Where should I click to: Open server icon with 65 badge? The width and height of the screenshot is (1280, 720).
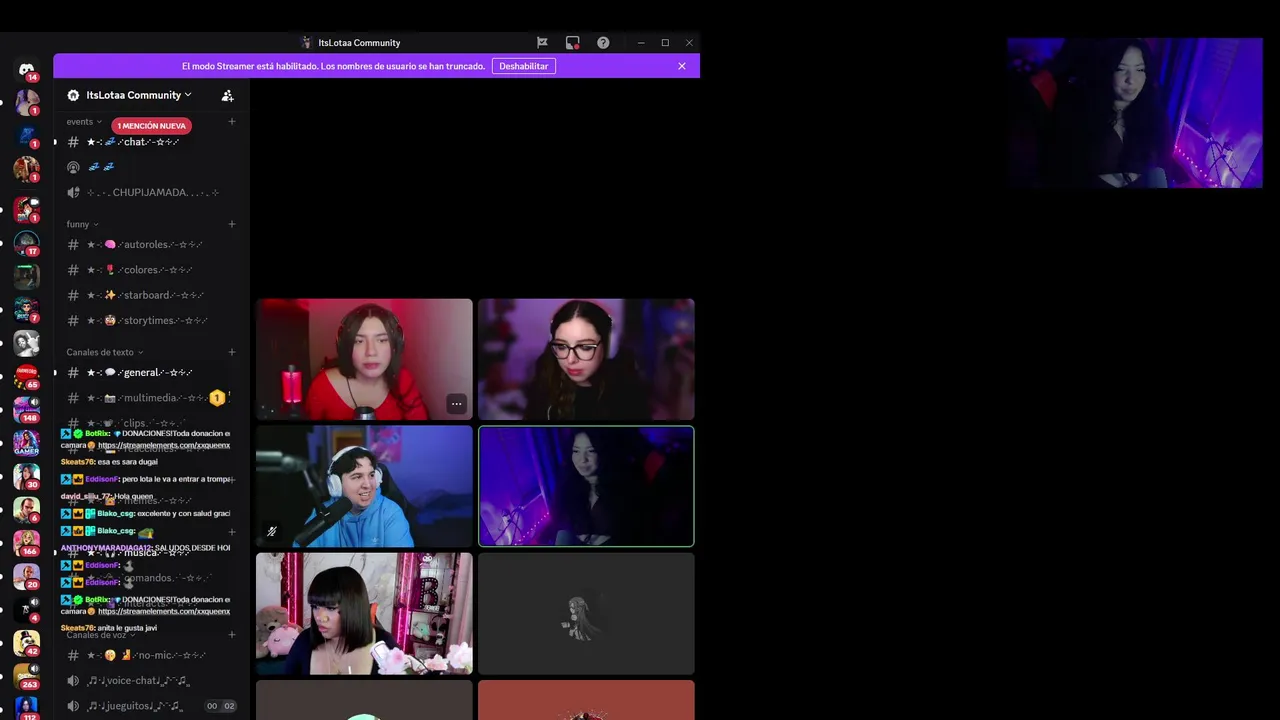(26, 376)
